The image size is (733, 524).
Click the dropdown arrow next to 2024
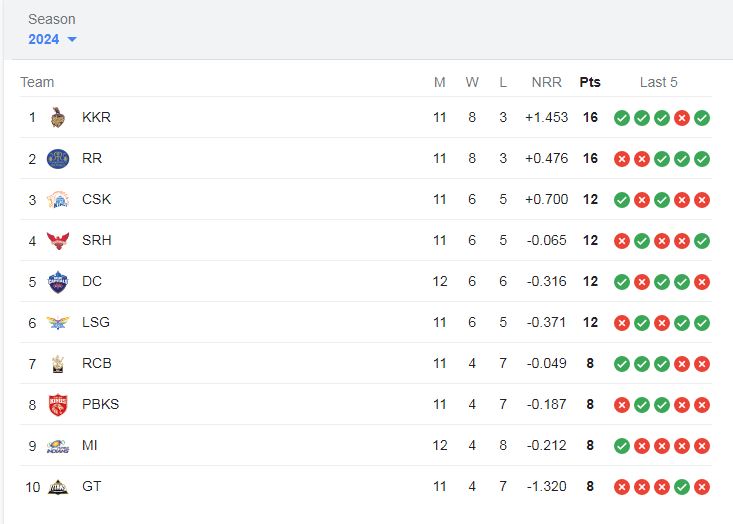72,39
